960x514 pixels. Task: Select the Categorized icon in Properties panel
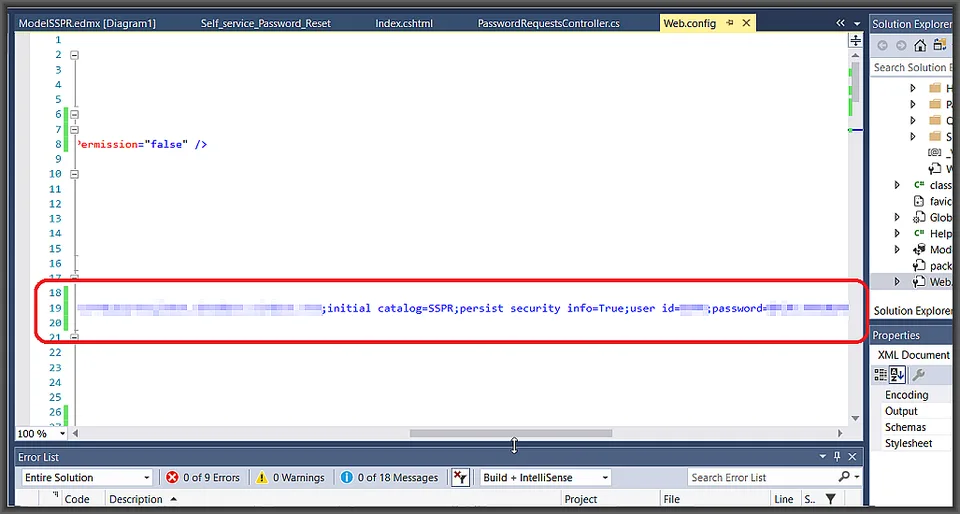(880, 375)
